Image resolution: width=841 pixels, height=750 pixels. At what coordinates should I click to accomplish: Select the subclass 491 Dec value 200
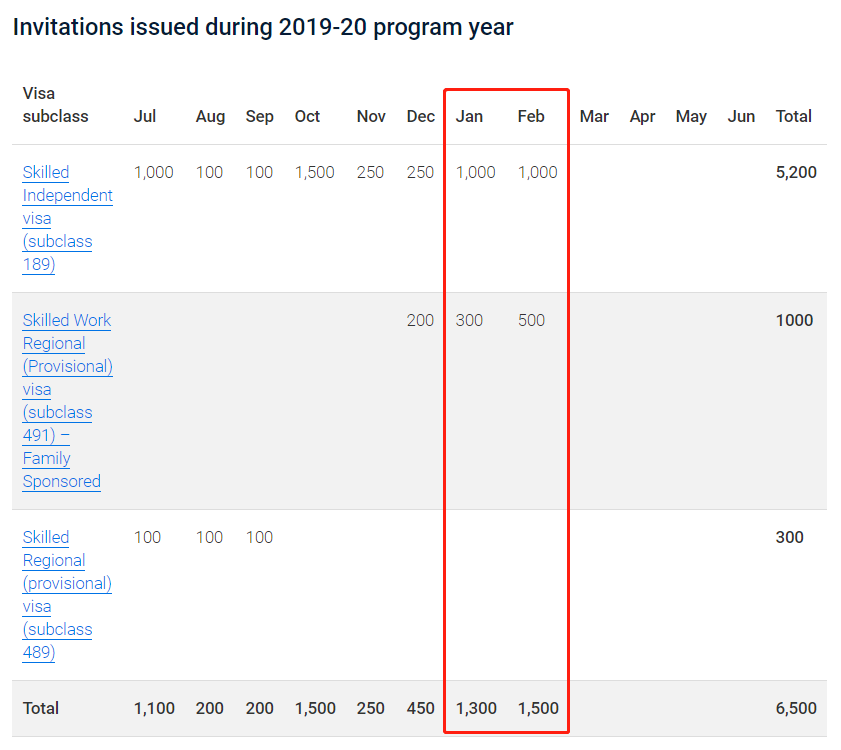click(420, 320)
